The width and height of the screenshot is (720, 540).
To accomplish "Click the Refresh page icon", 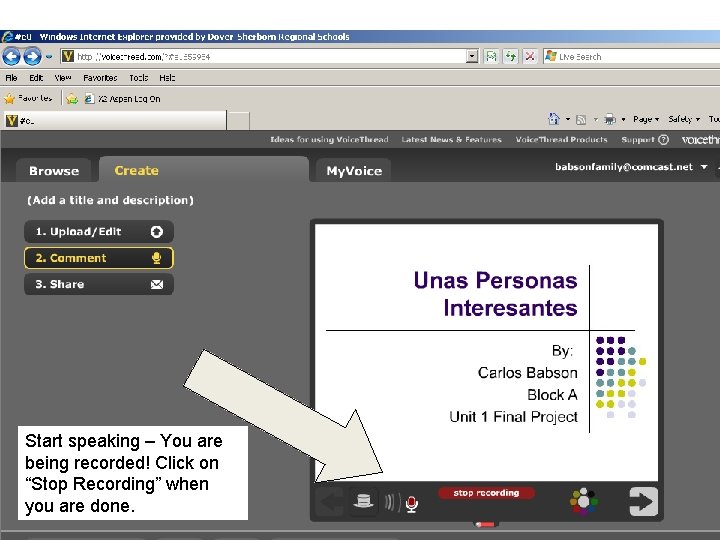I will (511, 56).
